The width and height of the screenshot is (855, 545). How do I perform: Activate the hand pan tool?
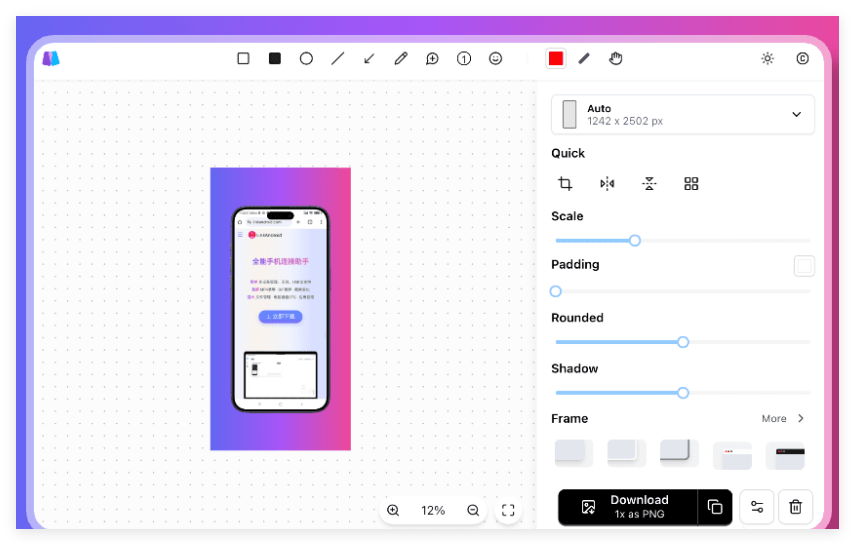616,58
